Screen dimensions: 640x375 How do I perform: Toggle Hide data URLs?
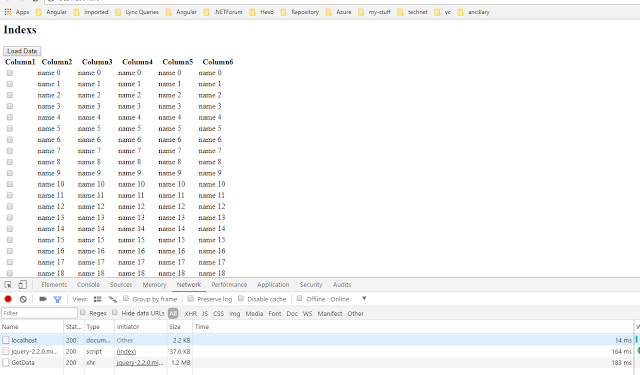[115, 313]
